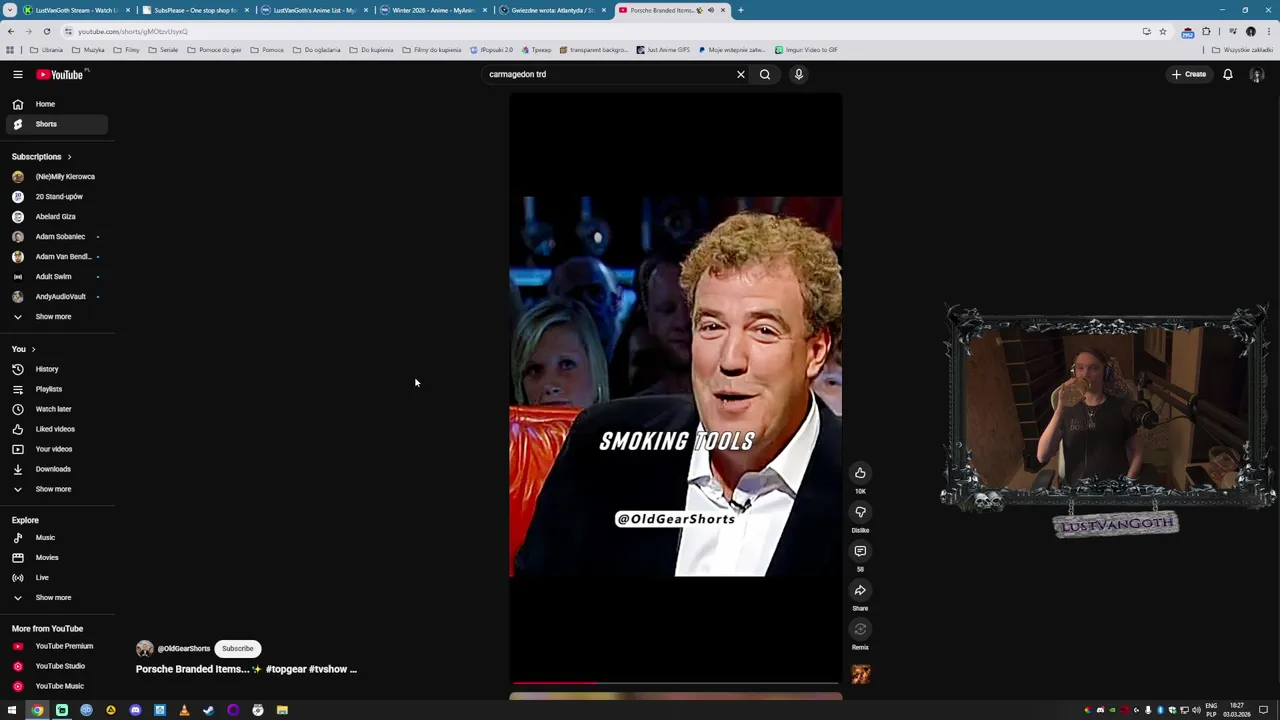Open watch History
1280x720 pixels.
click(x=56, y=369)
